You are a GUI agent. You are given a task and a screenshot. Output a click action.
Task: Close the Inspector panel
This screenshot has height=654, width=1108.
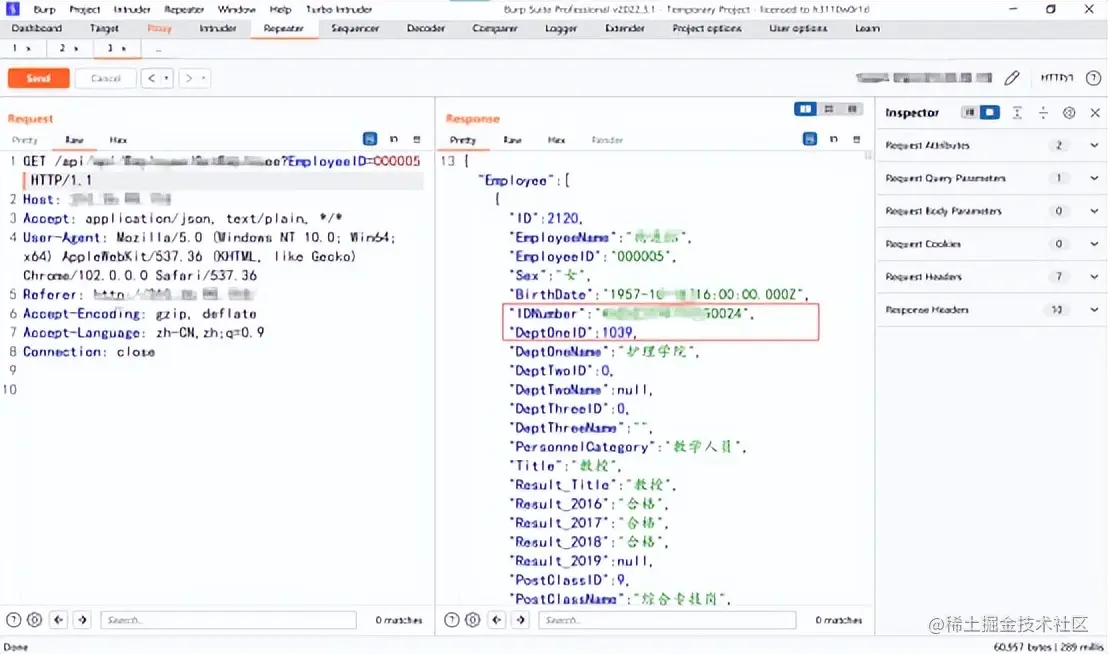pyautogui.click(x=1095, y=112)
